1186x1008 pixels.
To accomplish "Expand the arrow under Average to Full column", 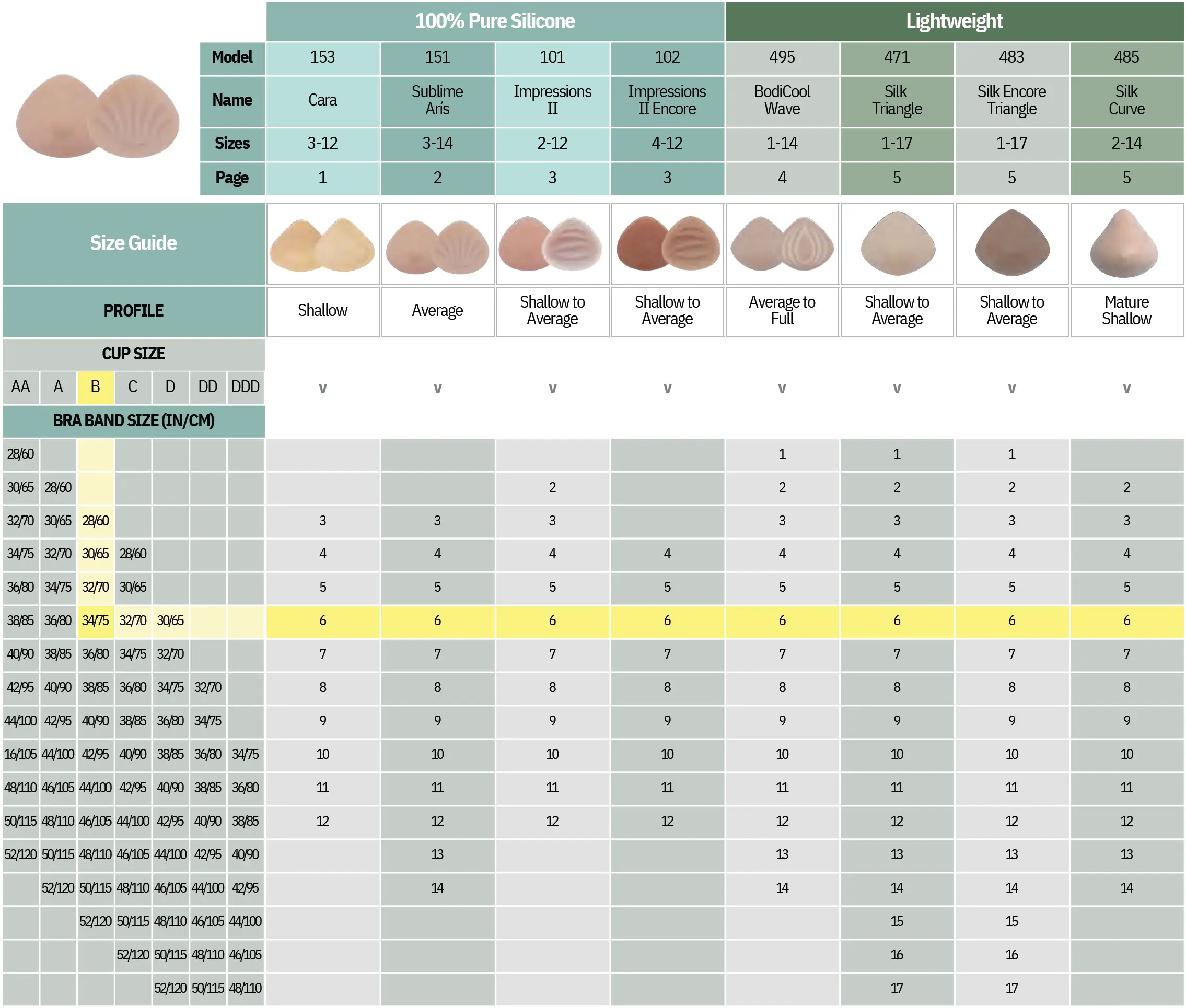I will click(x=783, y=389).
